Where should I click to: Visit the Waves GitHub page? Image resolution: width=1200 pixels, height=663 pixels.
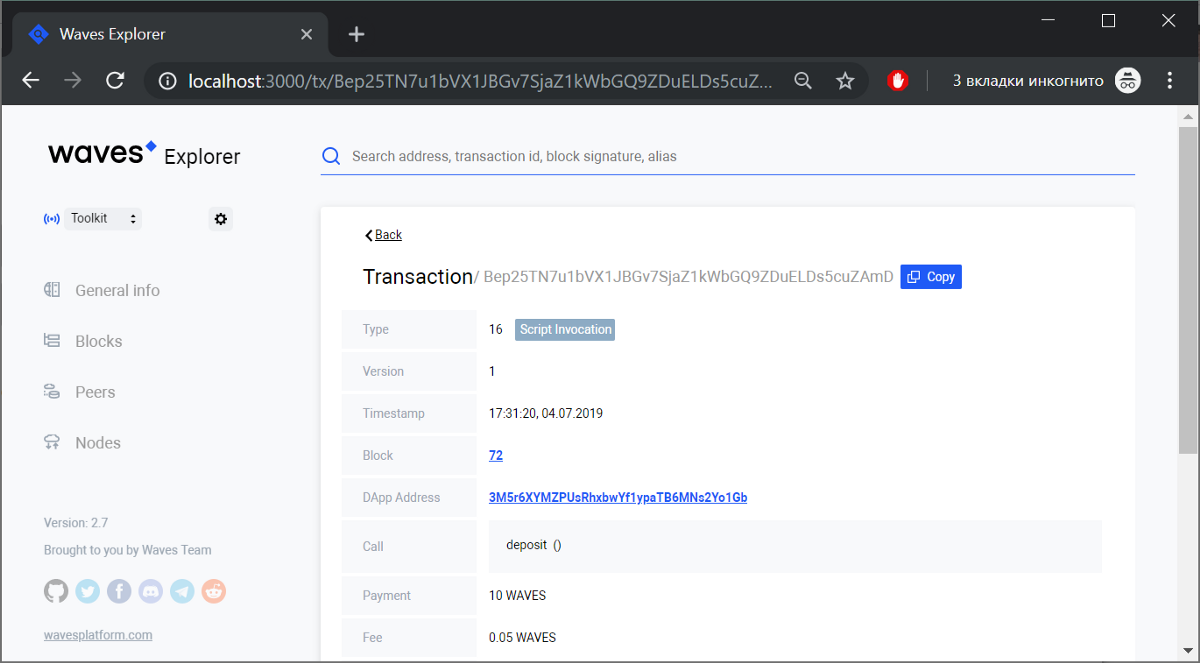click(55, 591)
